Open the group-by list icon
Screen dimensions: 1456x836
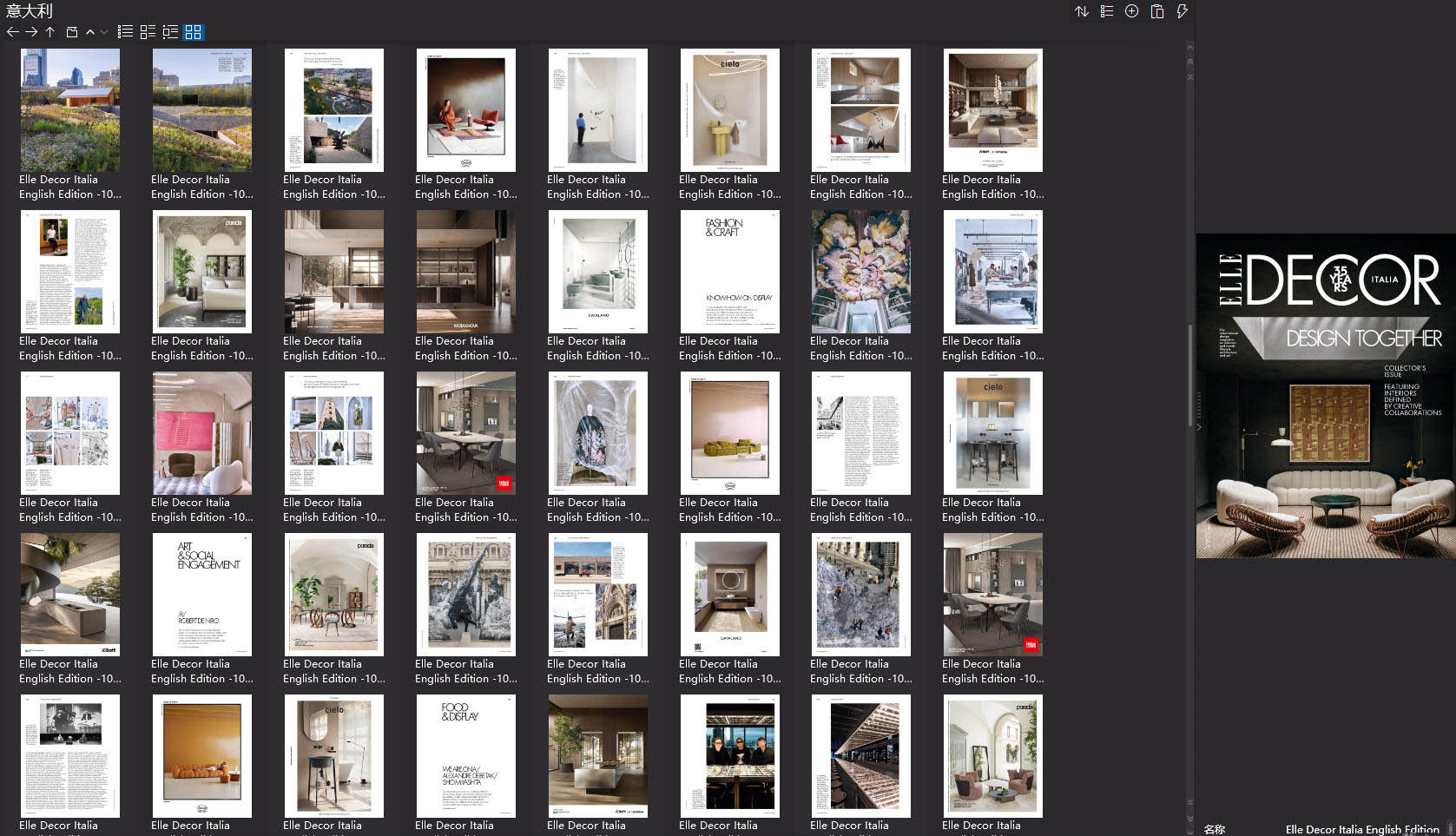(x=1106, y=11)
